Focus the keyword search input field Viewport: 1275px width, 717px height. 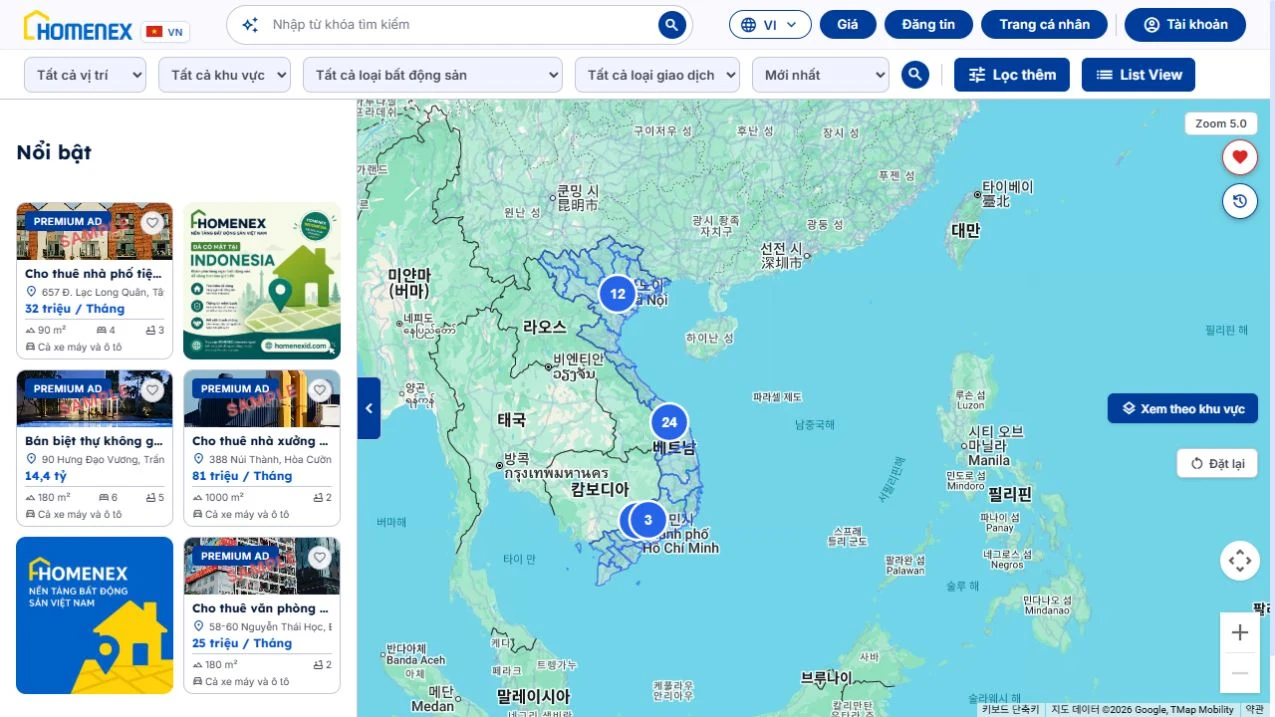pyautogui.click(x=460, y=25)
